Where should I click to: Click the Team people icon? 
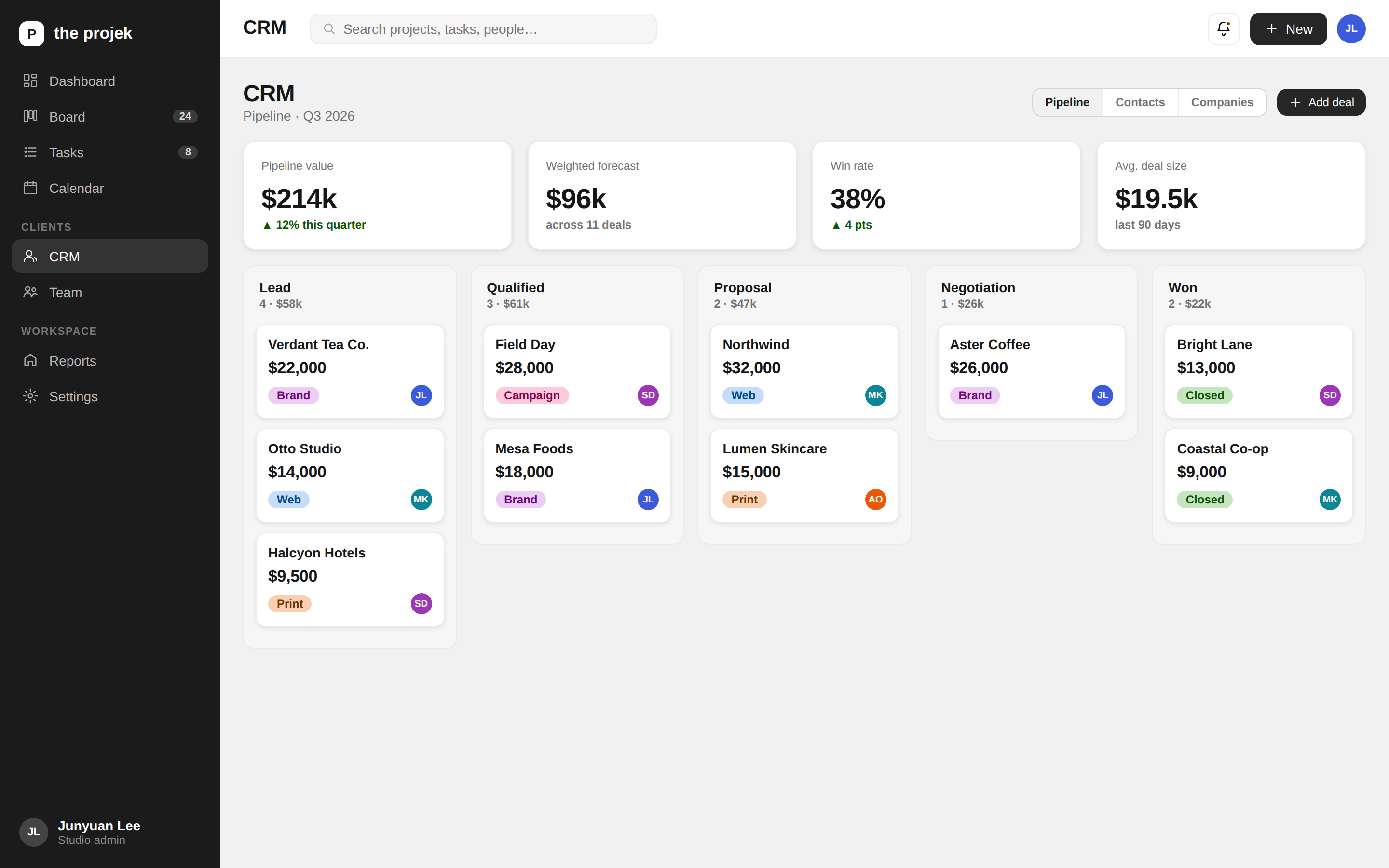pyautogui.click(x=30, y=292)
